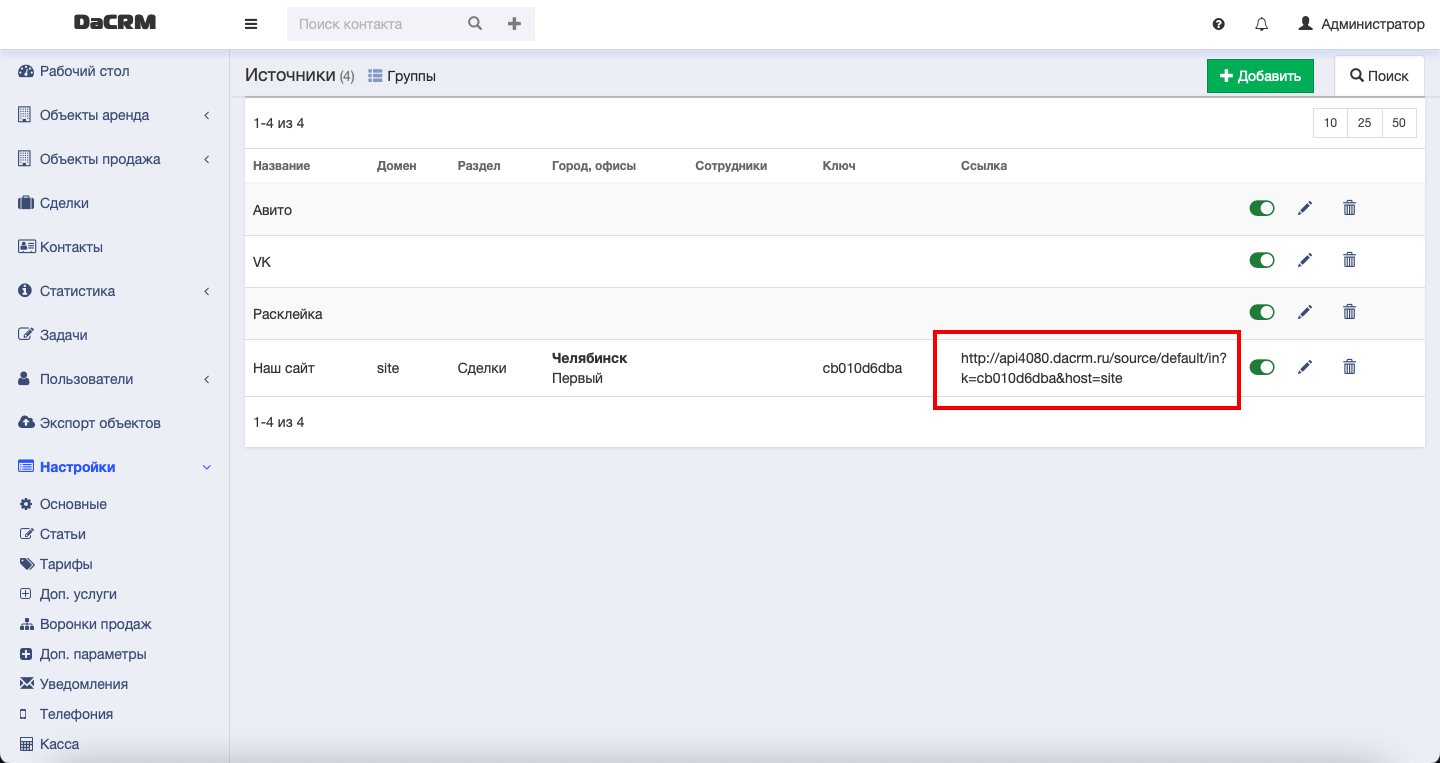Click the Касса calculator icon
This screenshot has width=1440, height=763.
point(26,744)
